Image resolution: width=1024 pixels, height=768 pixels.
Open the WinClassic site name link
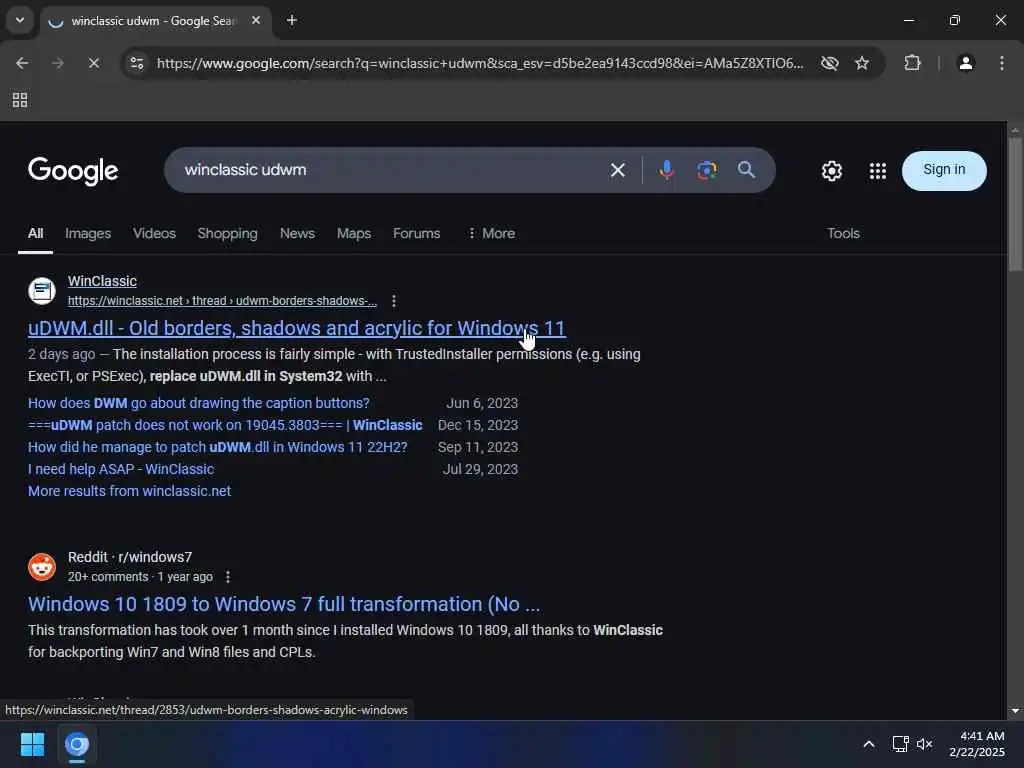[x=103, y=281]
